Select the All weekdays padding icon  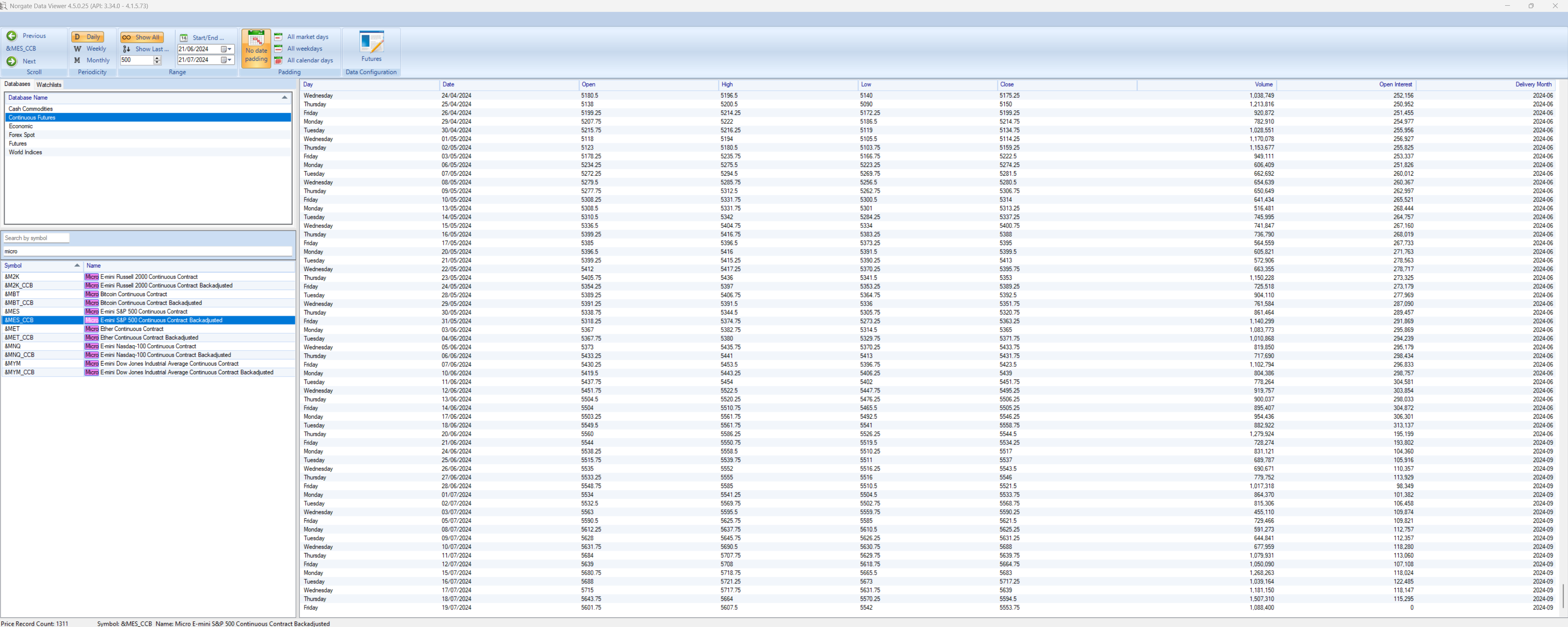(x=278, y=49)
